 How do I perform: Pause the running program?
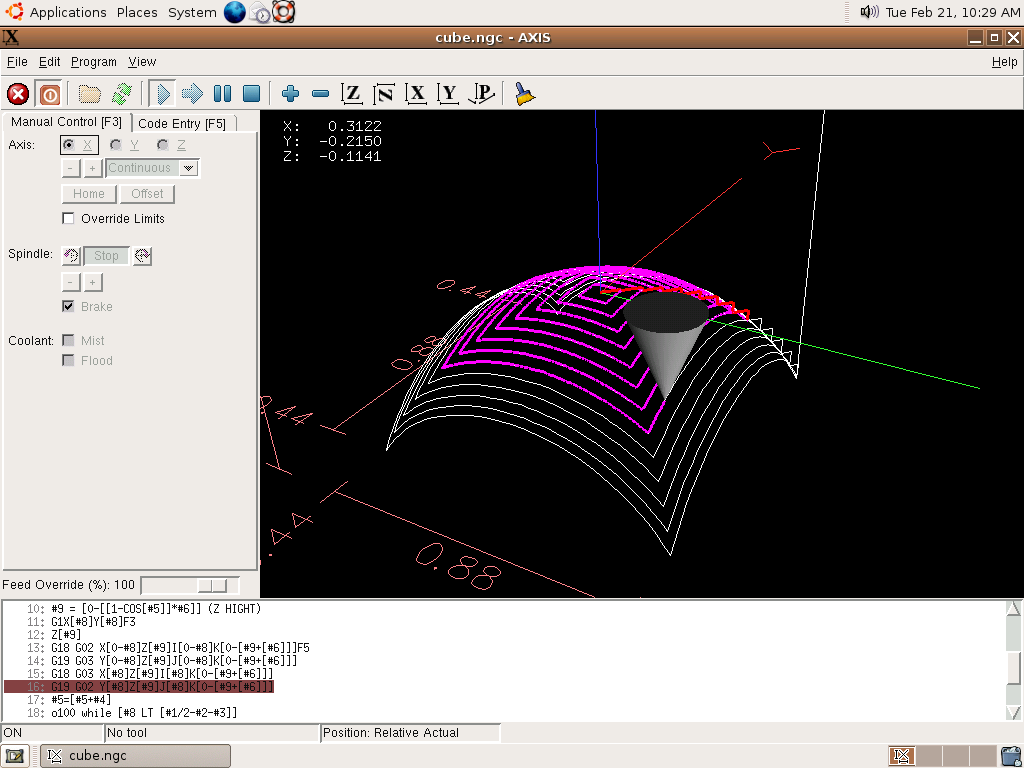pos(222,94)
